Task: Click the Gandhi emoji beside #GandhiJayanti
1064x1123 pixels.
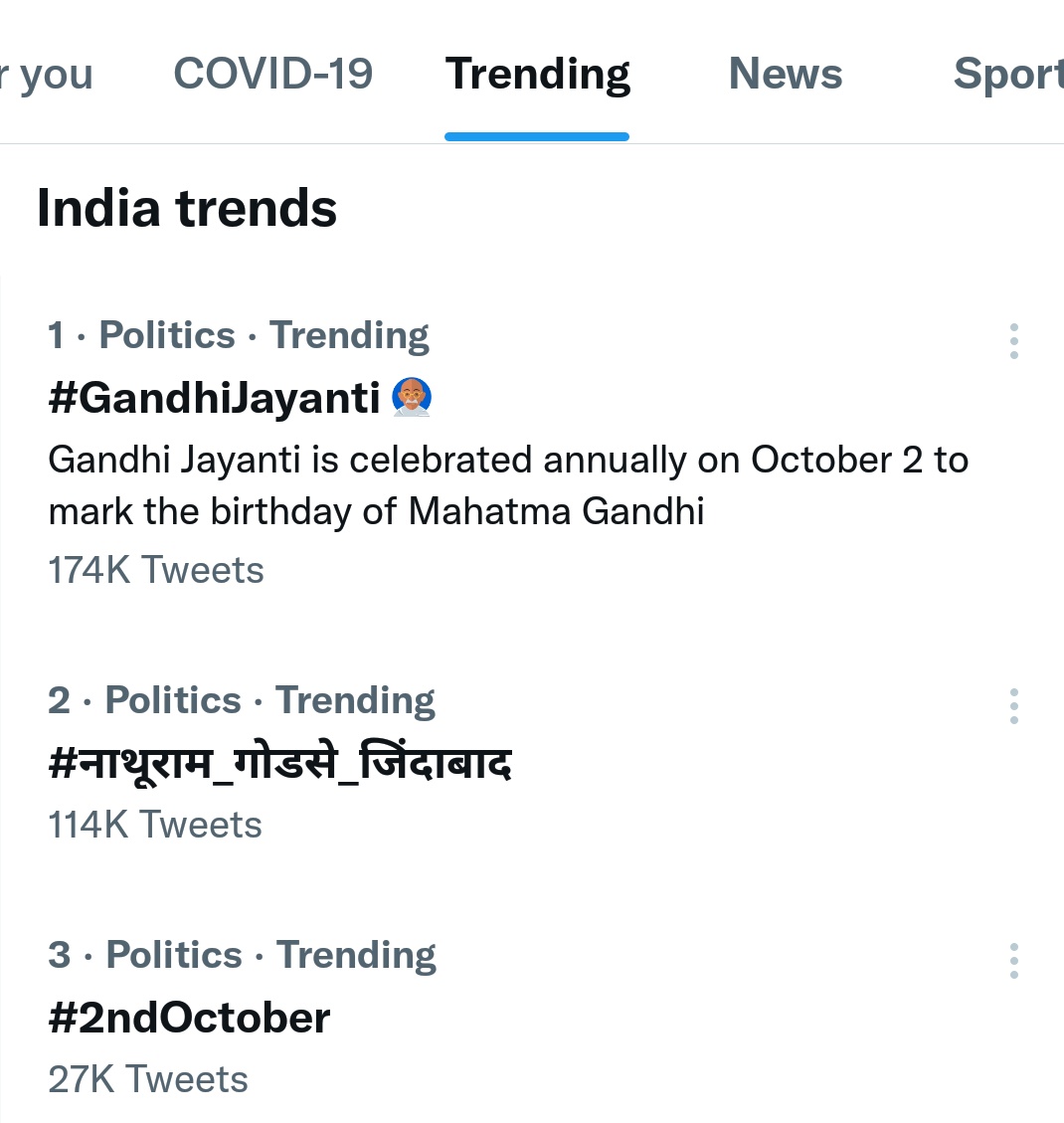Action: (x=412, y=397)
